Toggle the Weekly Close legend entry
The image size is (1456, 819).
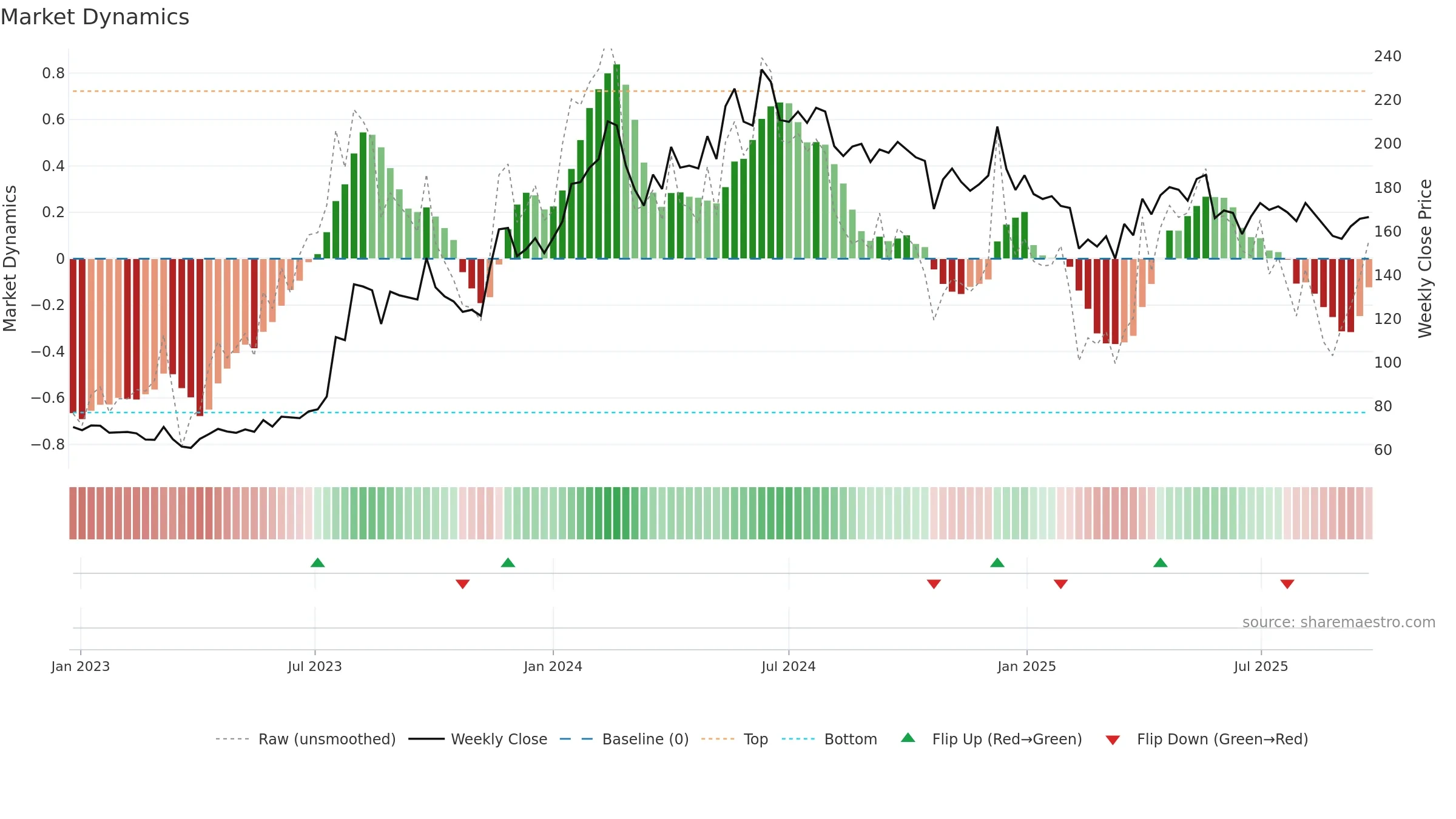(478, 739)
